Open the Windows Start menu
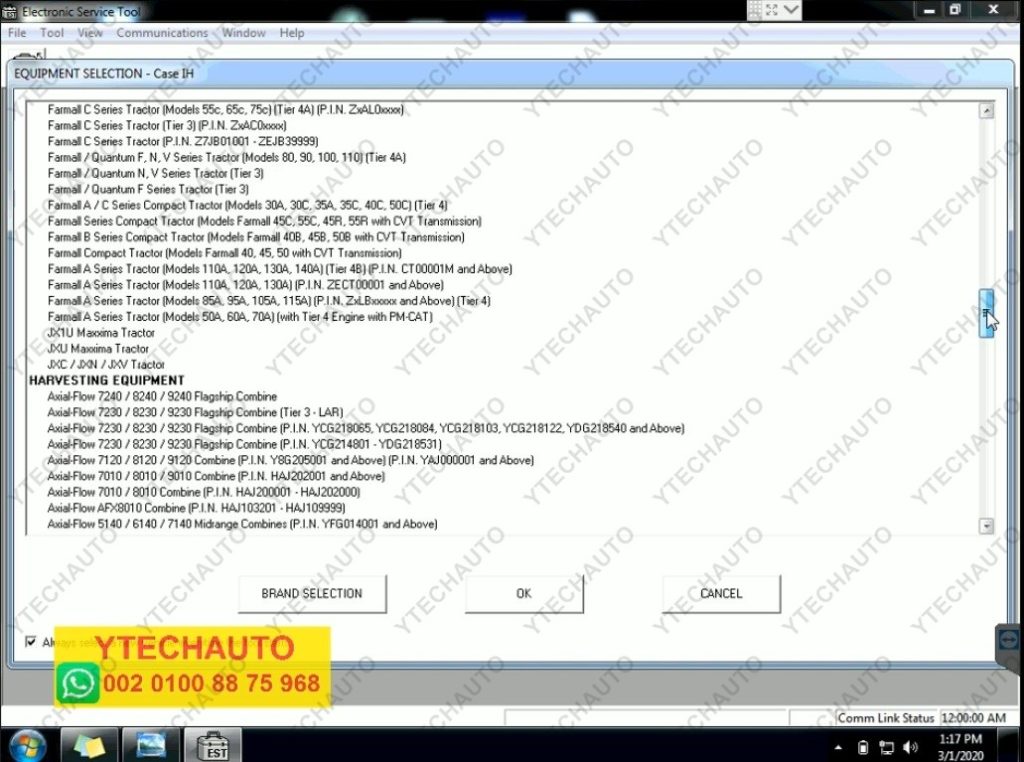The width and height of the screenshot is (1024, 762). (27, 746)
